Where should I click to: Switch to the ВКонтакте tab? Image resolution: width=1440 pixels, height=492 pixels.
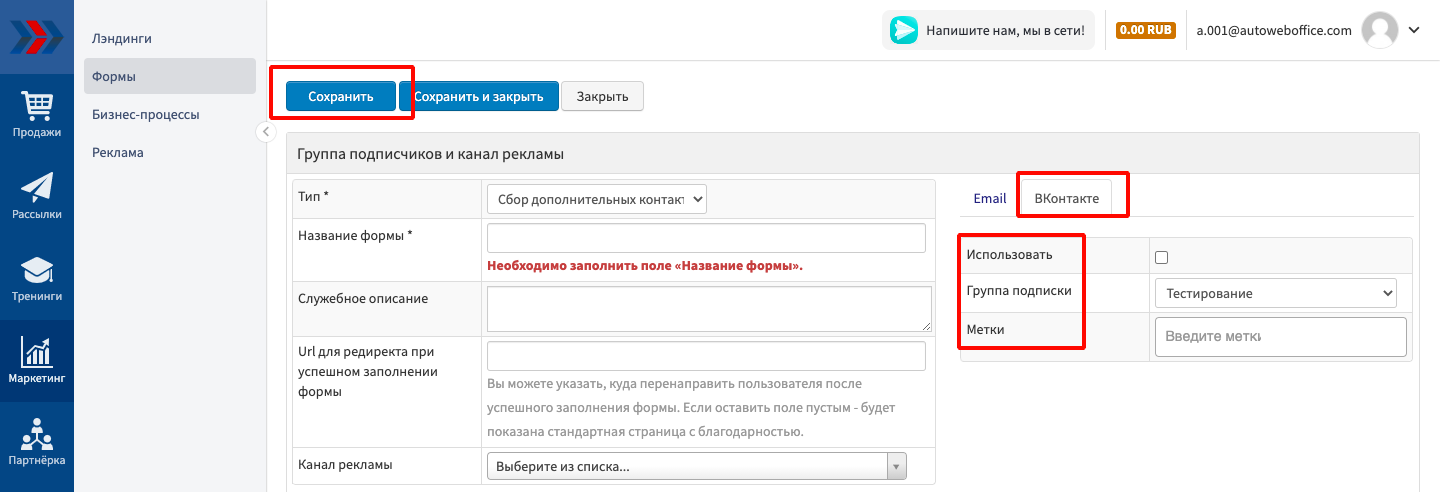pyautogui.click(x=1066, y=198)
